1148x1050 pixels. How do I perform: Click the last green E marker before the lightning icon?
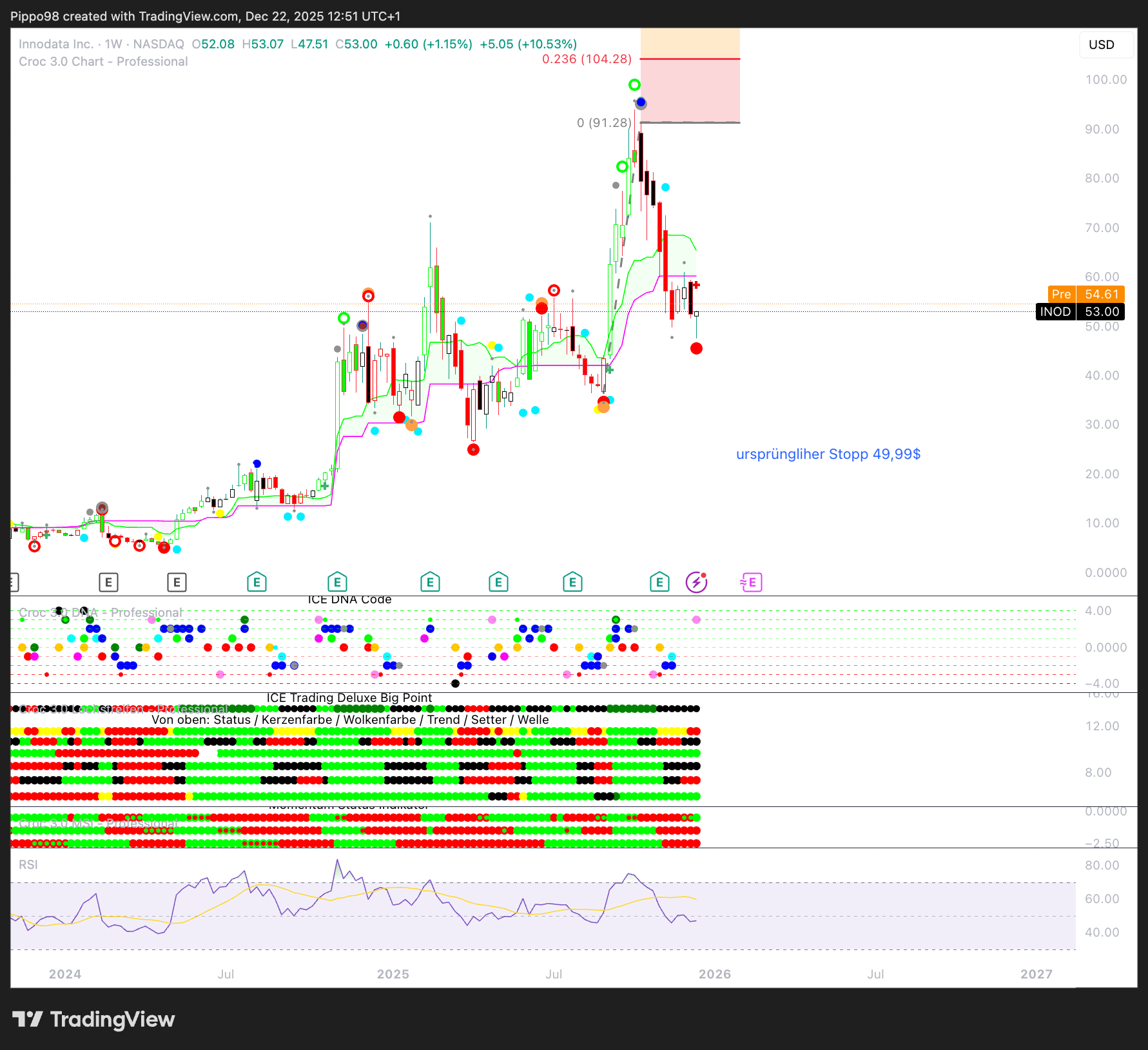(x=659, y=582)
